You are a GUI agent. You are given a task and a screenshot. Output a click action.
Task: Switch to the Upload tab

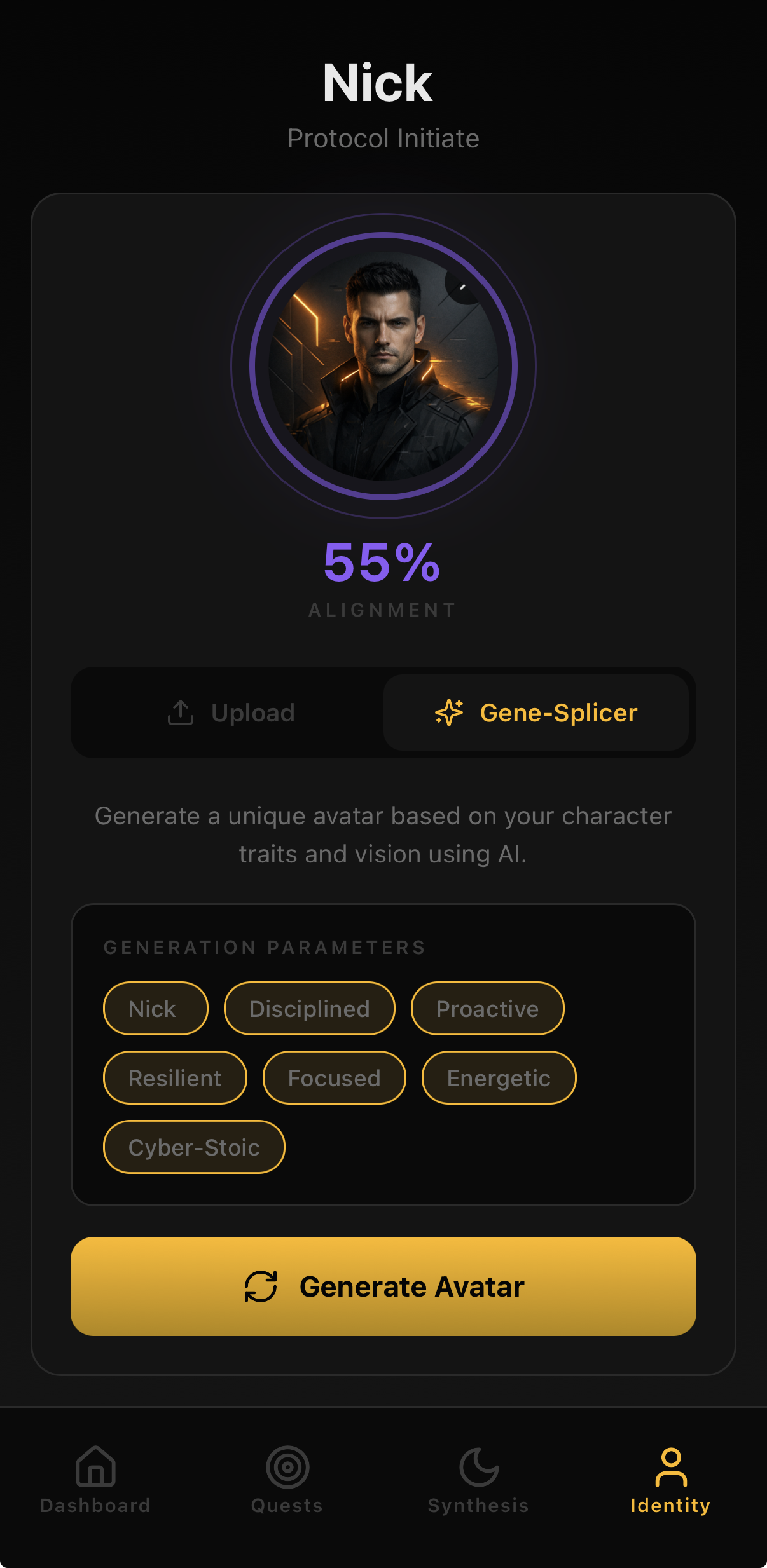pos(229,712)
